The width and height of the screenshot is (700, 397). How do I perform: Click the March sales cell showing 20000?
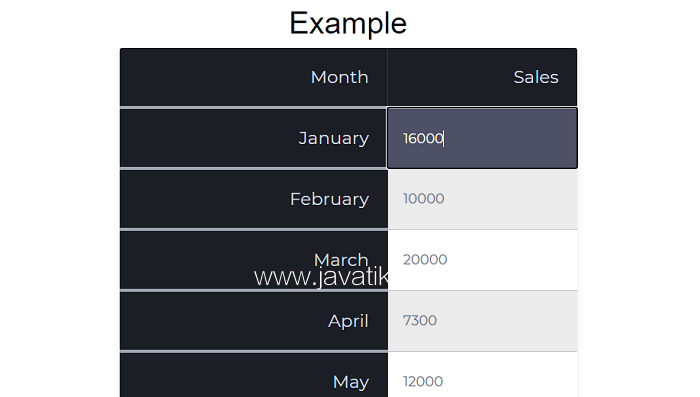(x=482, y=260)
